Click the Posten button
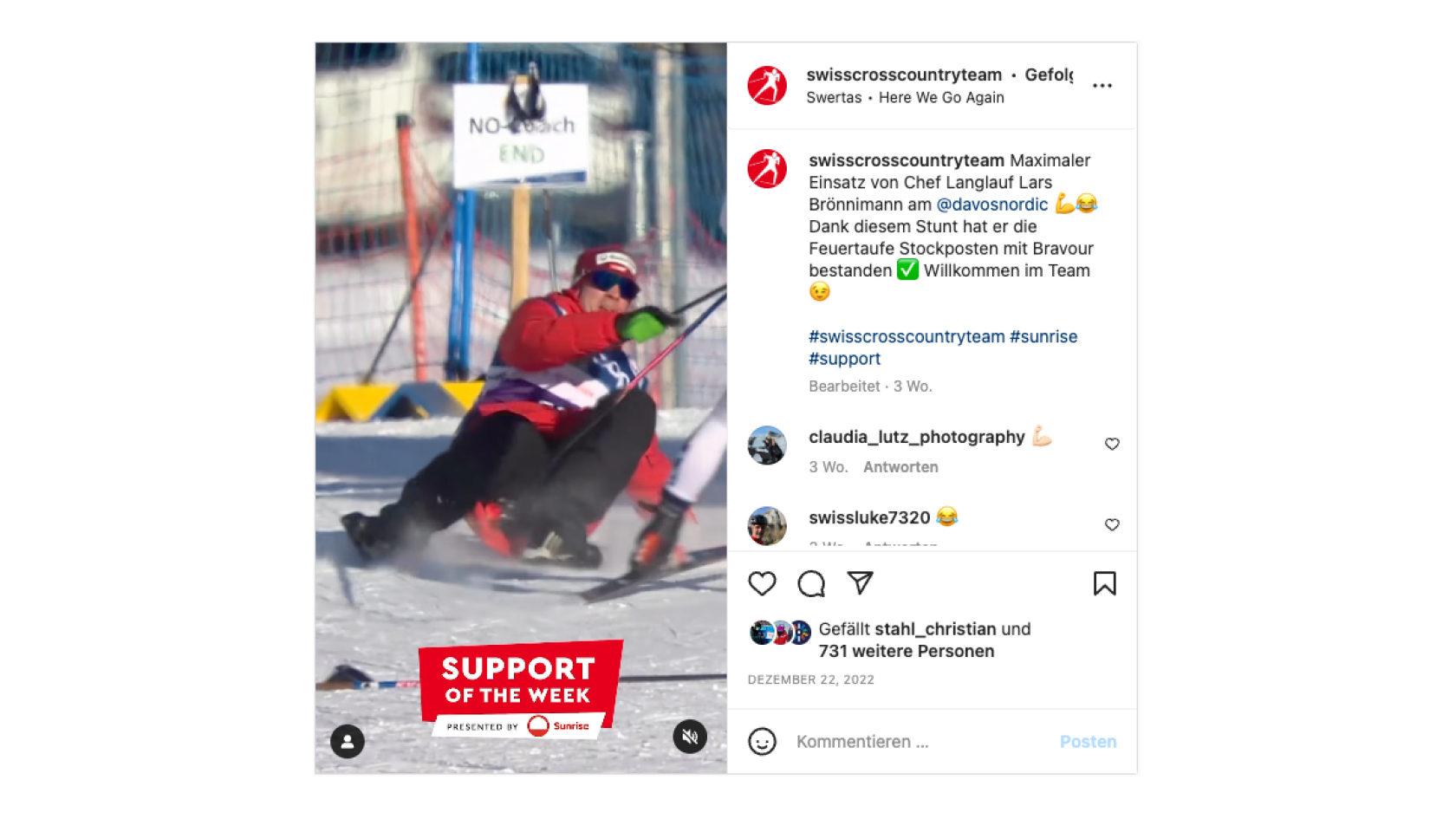 pyautogui.click(x=1088, y=742)
